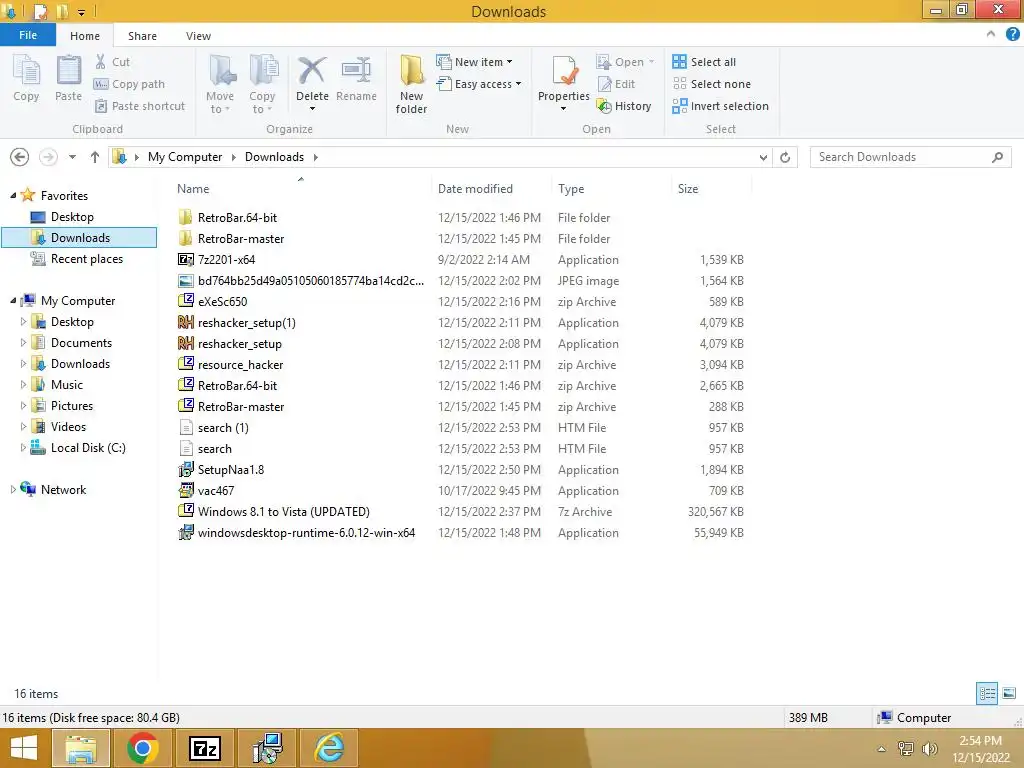The image size is (1024, 768).
Task: Click Invert selection
Action: 720,106
